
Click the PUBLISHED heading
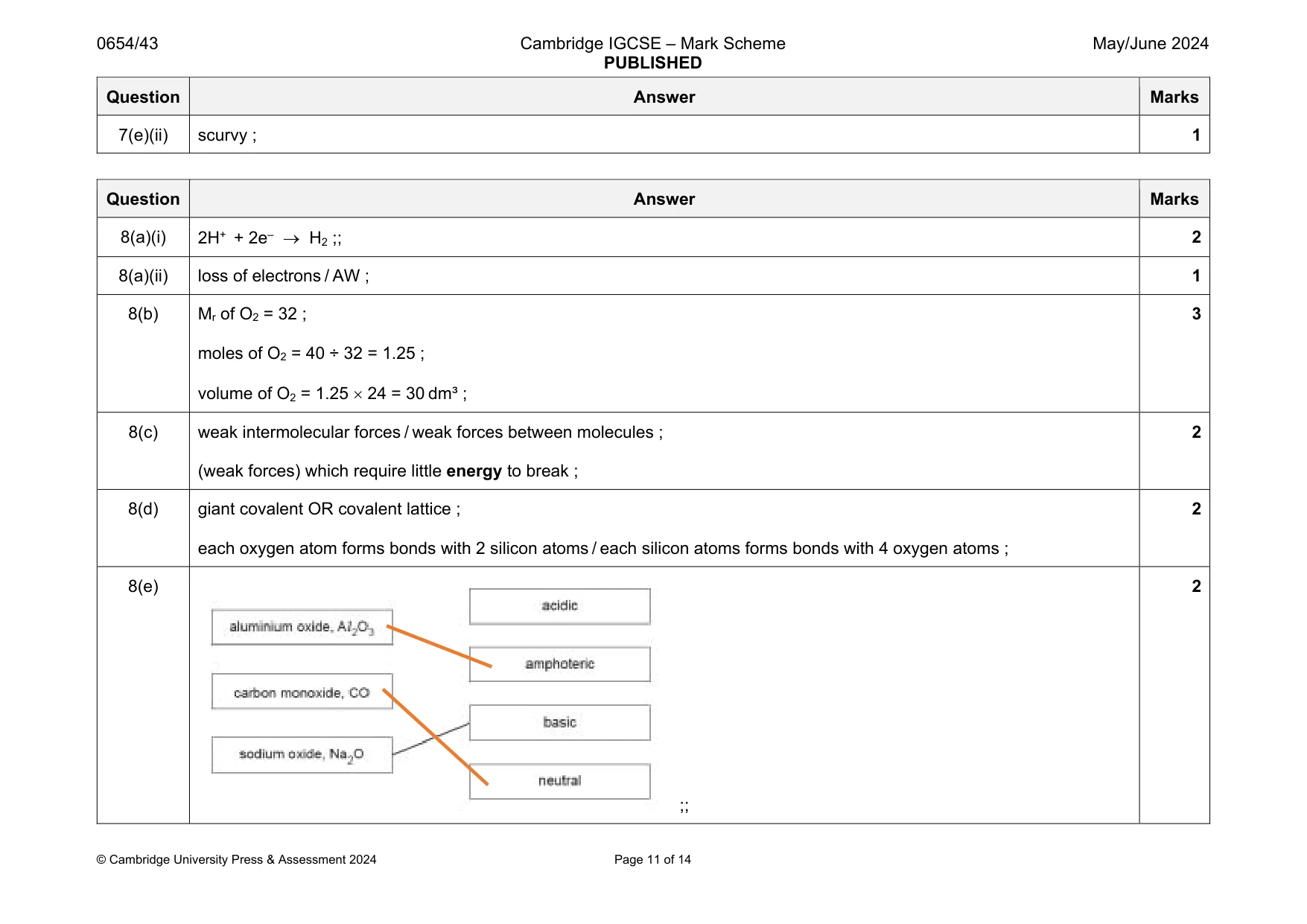pyautogui.click(x=652, y=63)
